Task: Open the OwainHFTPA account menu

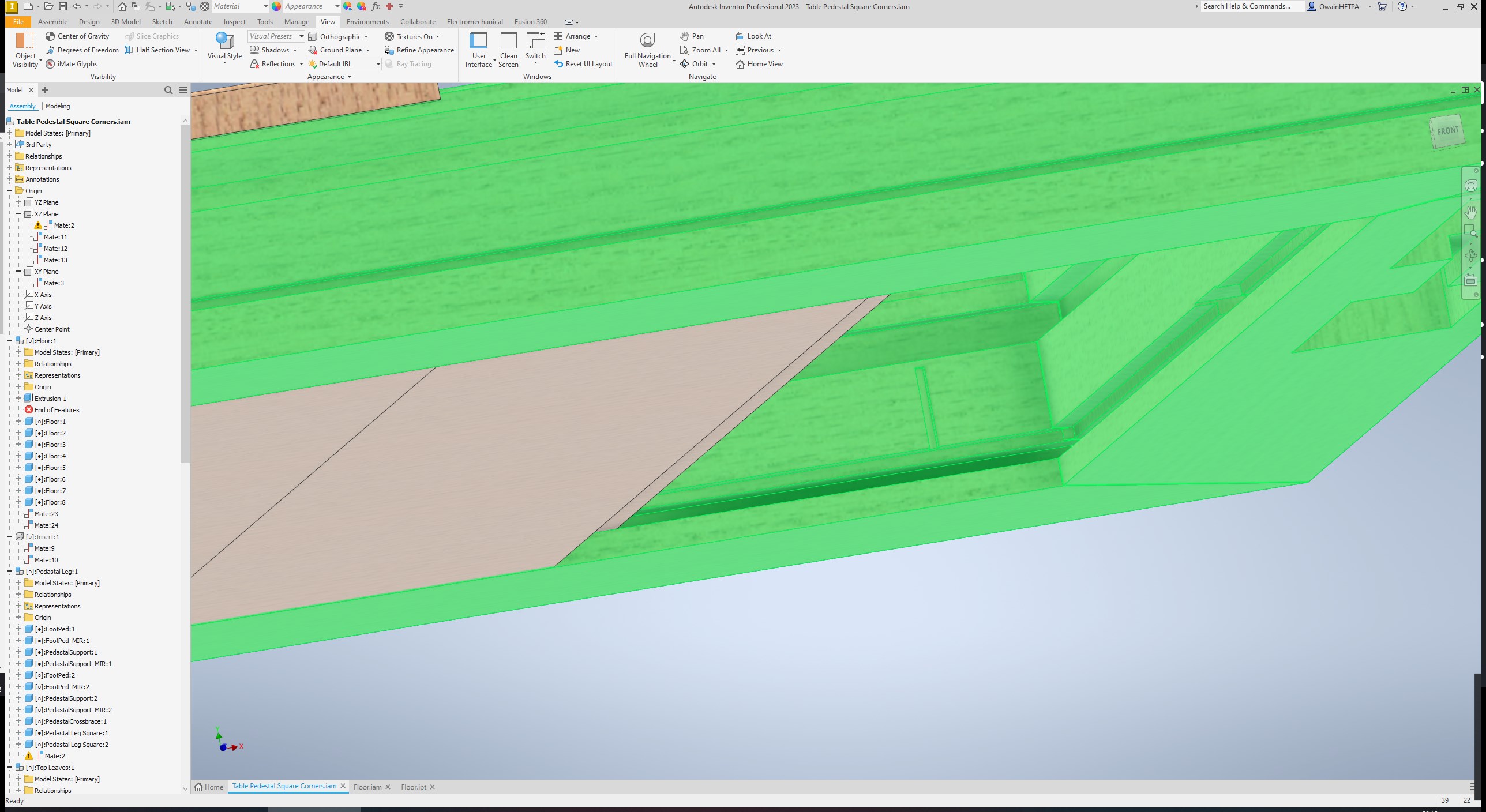Action: coord(1338,6)
